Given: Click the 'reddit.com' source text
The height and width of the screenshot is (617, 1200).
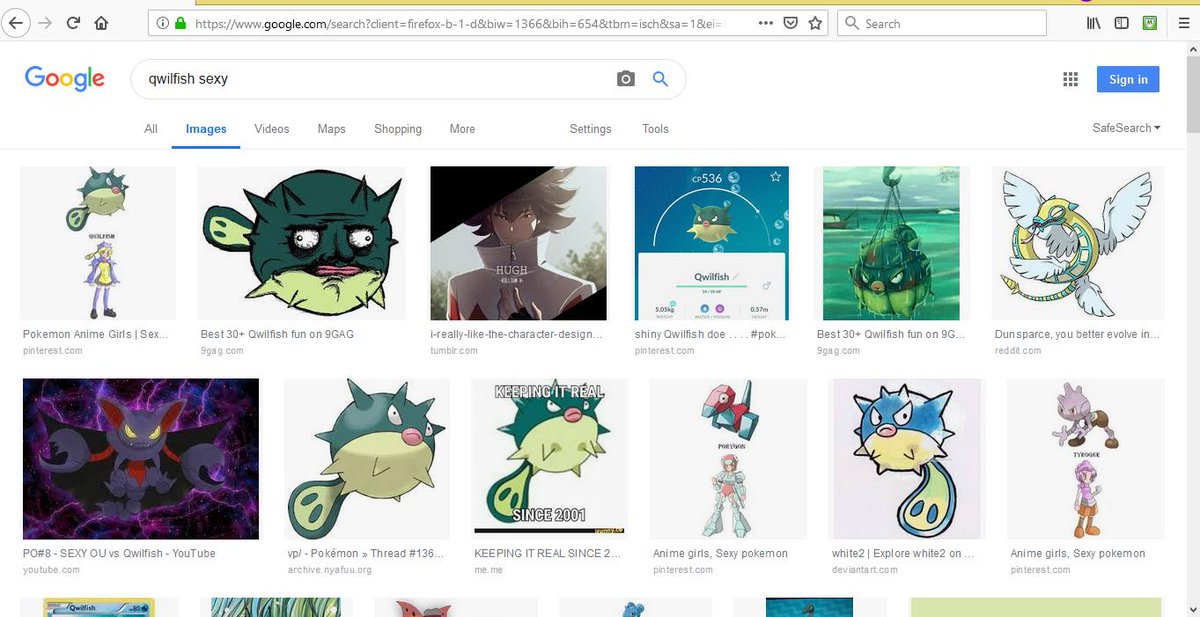Looking at the screenshot, I should [x=1018, y=351].
